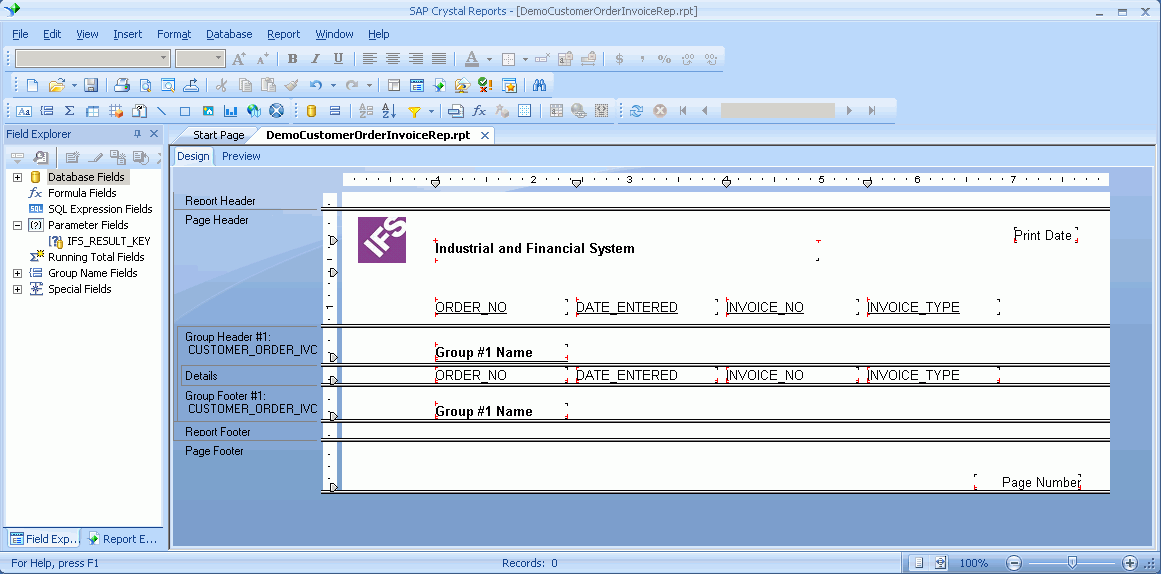The width and height of the screenshot is (1161, 574).
Task: Switch to the Start Page tab
Action: tap(218, 136)
